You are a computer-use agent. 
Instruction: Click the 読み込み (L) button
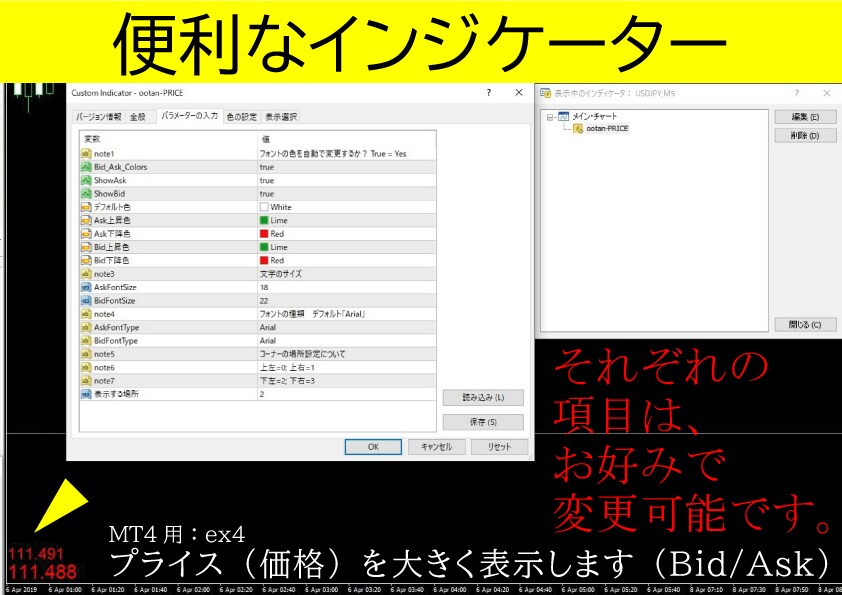[483, 397]
